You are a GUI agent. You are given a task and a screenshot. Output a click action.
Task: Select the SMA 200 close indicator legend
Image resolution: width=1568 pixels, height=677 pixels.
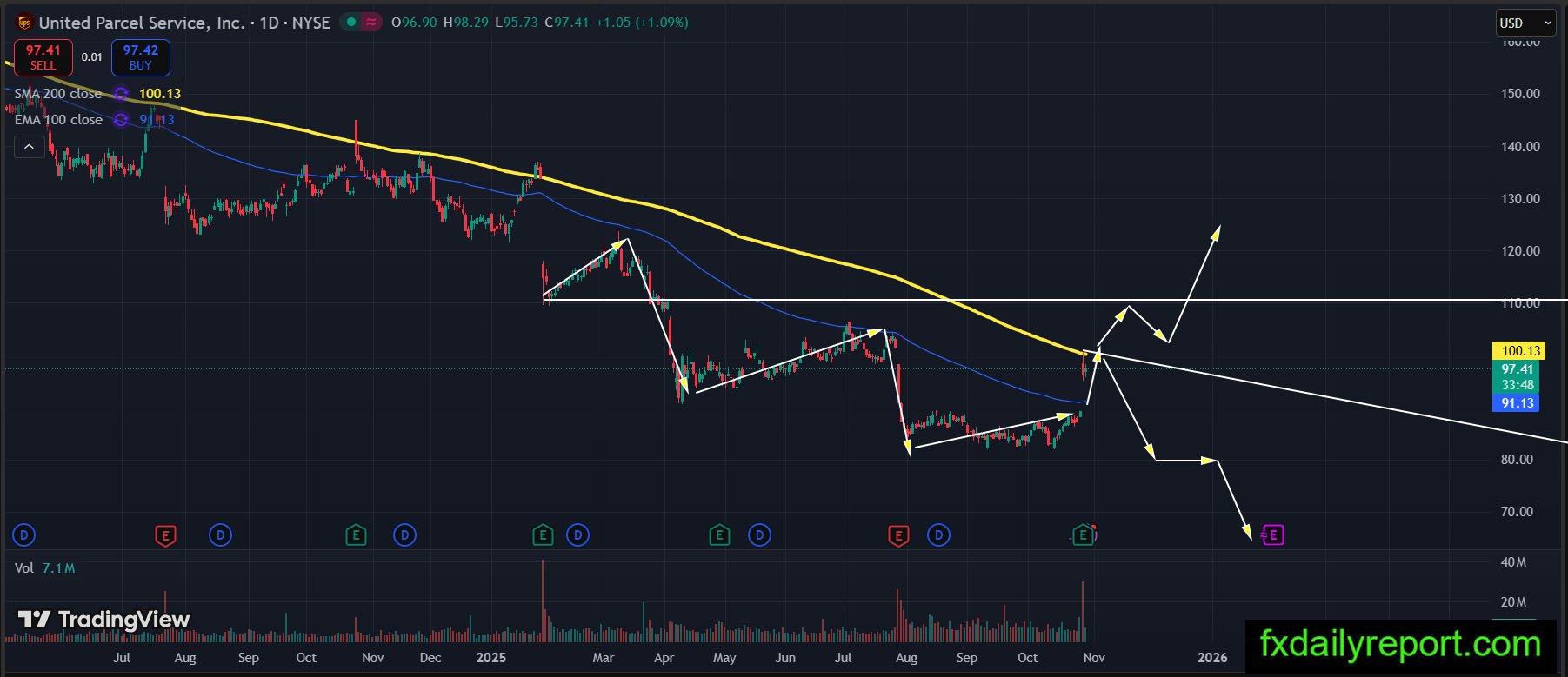pos(58,94)
